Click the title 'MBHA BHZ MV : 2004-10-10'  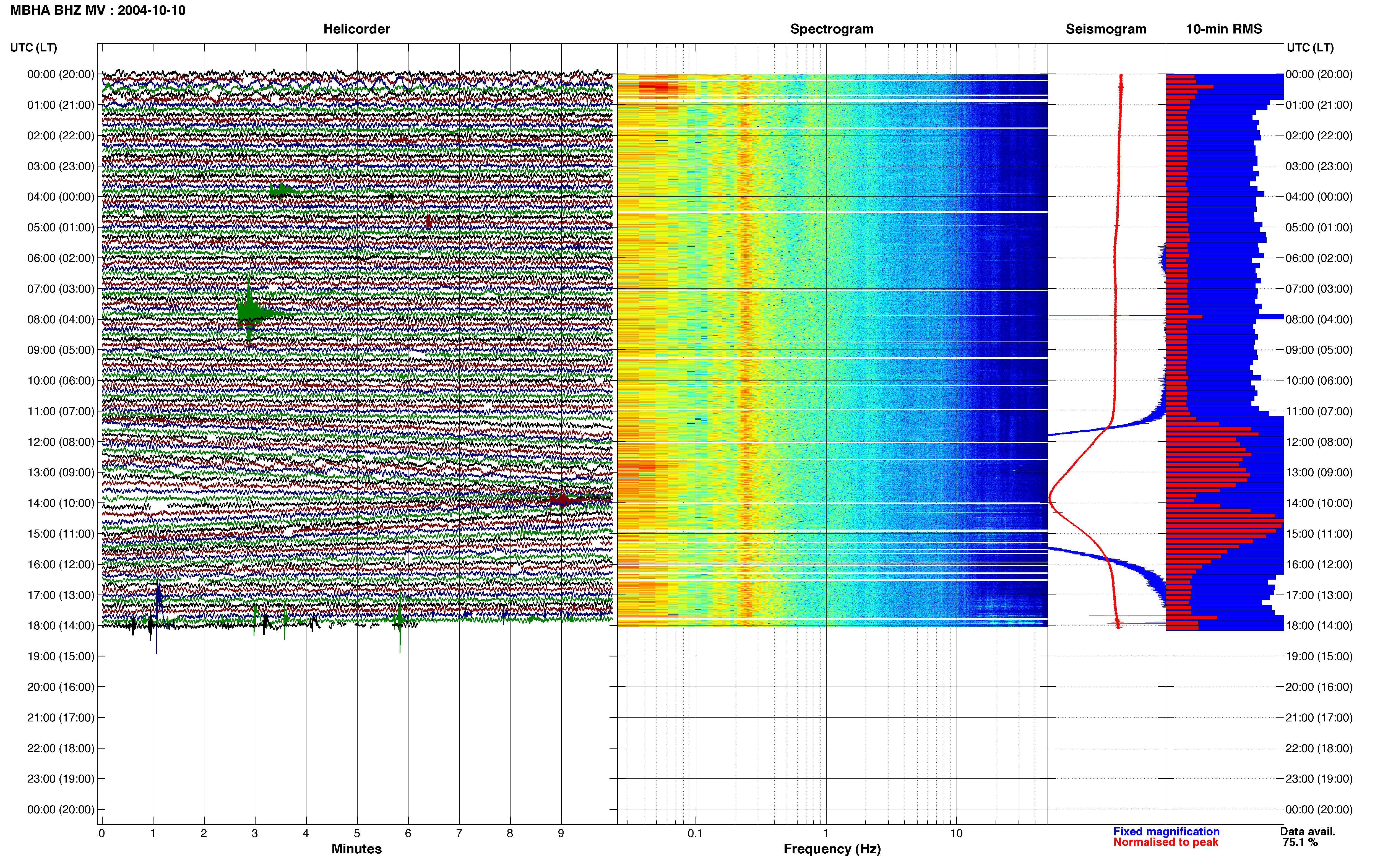[x=98, y=10]
